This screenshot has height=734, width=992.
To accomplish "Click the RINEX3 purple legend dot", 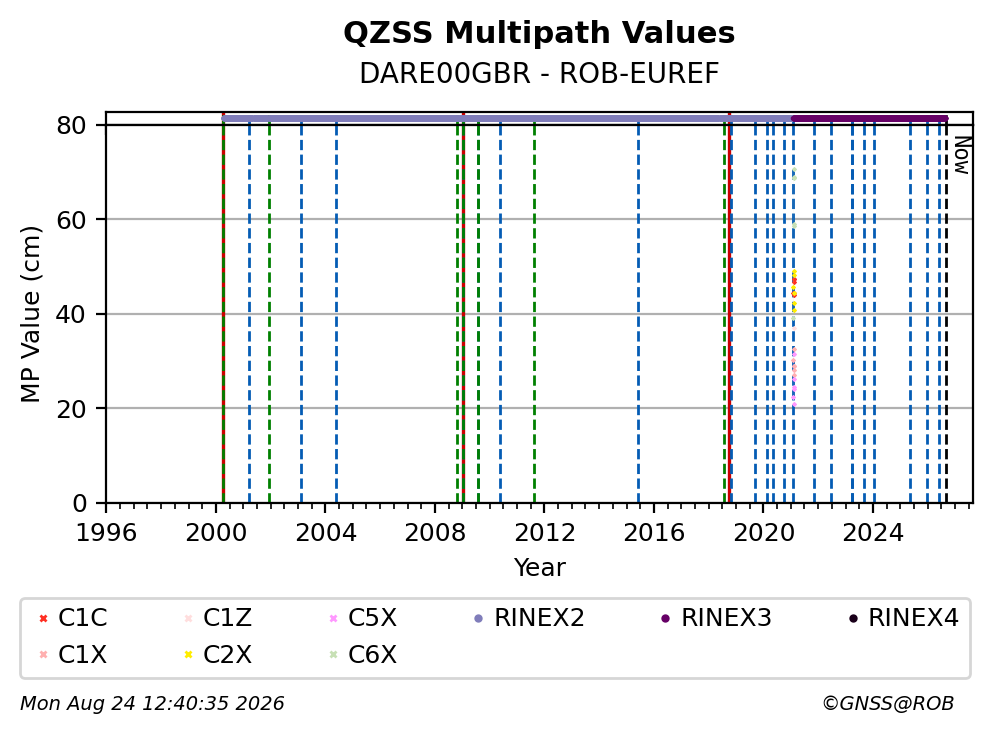I will click(x=665, y=618).
